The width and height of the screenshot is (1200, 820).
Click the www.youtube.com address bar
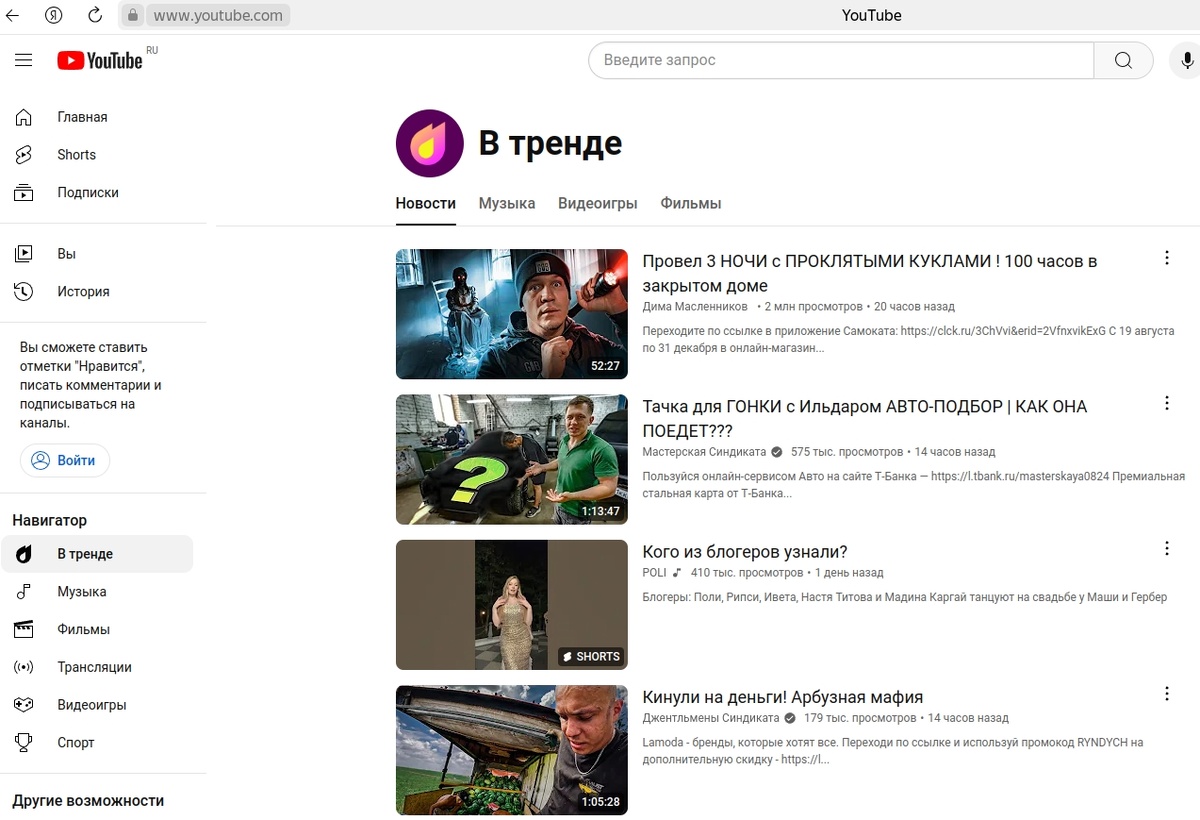(219, 15)
